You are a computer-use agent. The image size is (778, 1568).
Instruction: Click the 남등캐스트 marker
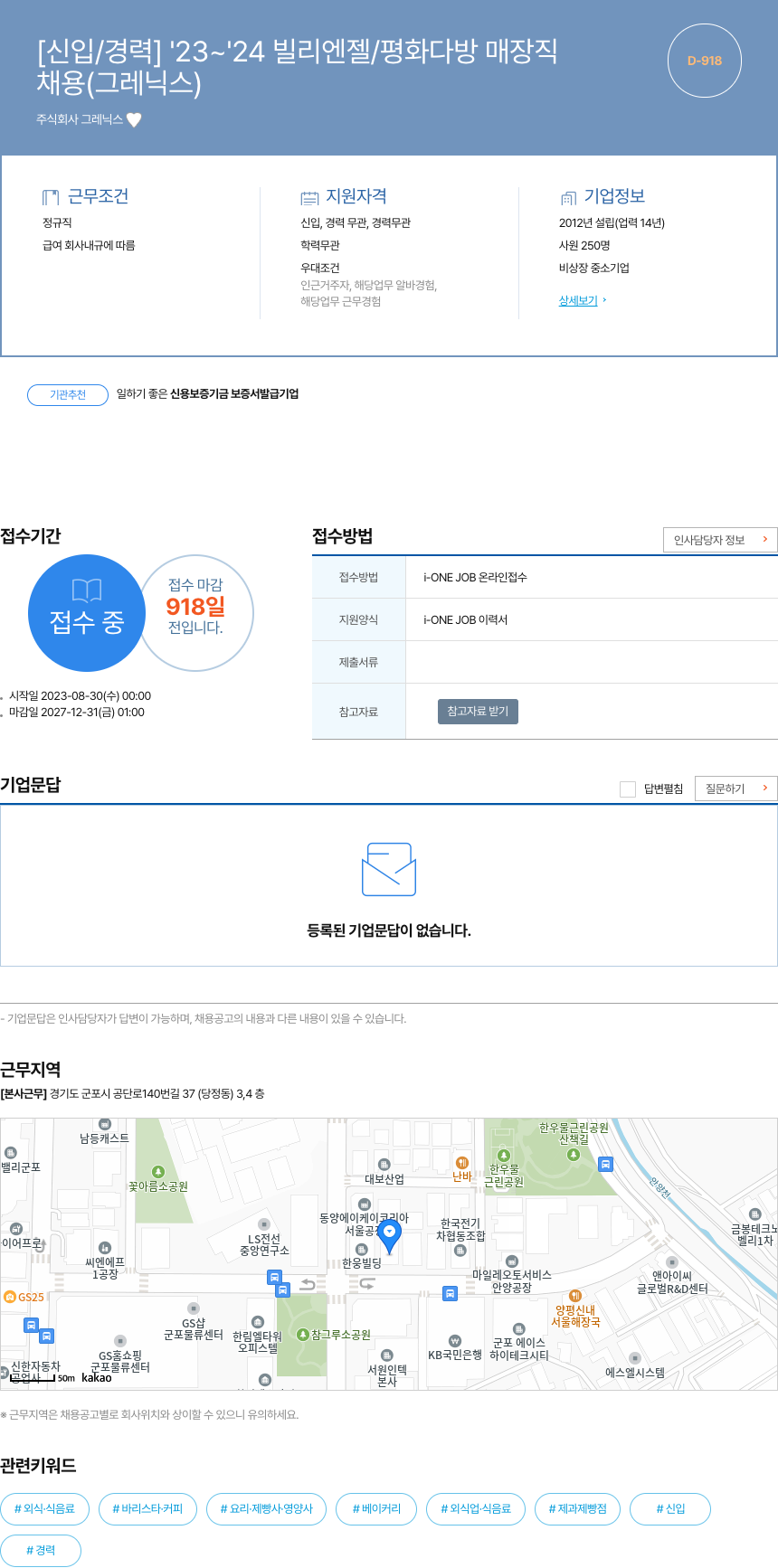pos(104,1124)
